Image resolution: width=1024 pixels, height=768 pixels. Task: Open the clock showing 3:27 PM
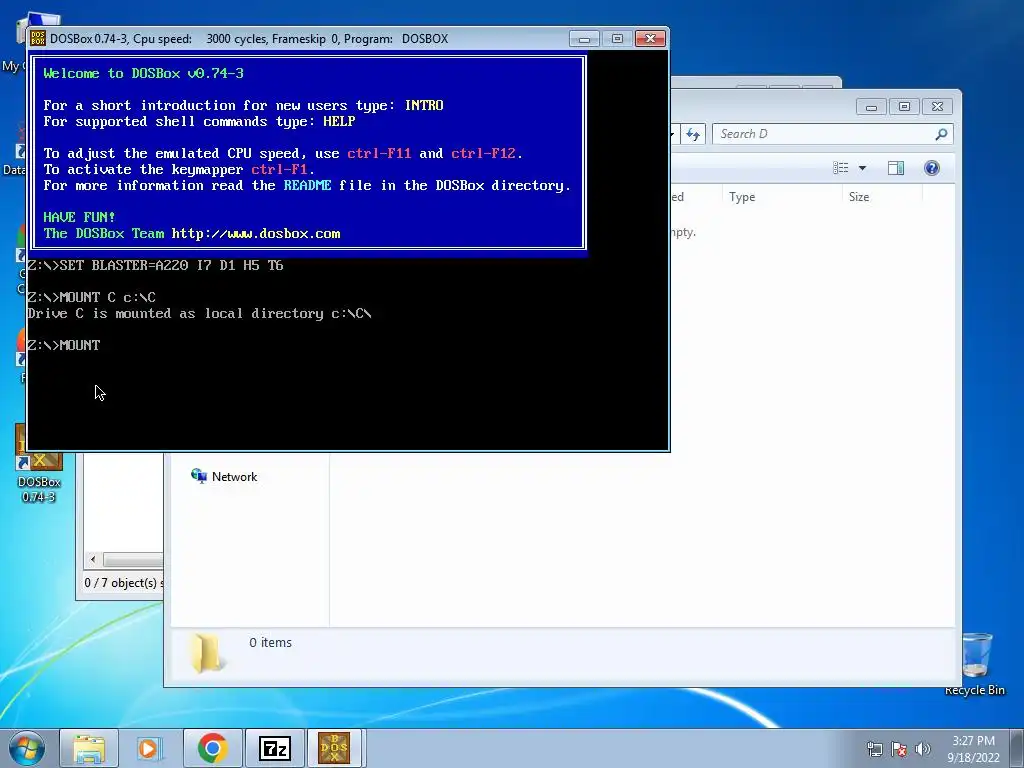click(x=973, y=749)
